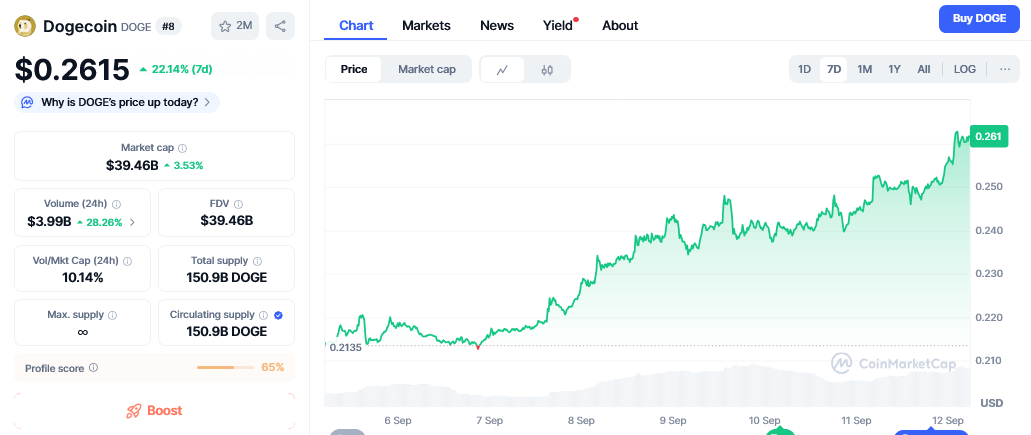Open Total supply info icon
1031x435 pixels.
coord(258,261)
